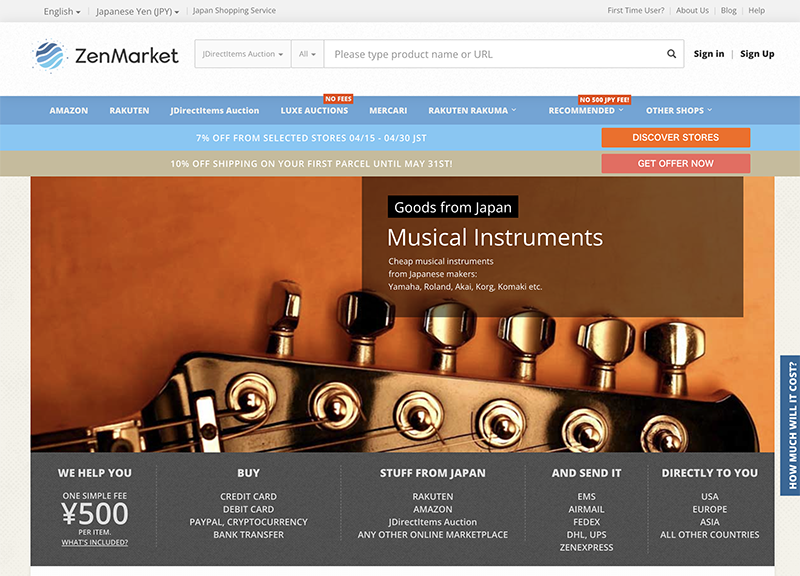Click the Sign Up link
This screenshot has width=800, height=576.
757,54
